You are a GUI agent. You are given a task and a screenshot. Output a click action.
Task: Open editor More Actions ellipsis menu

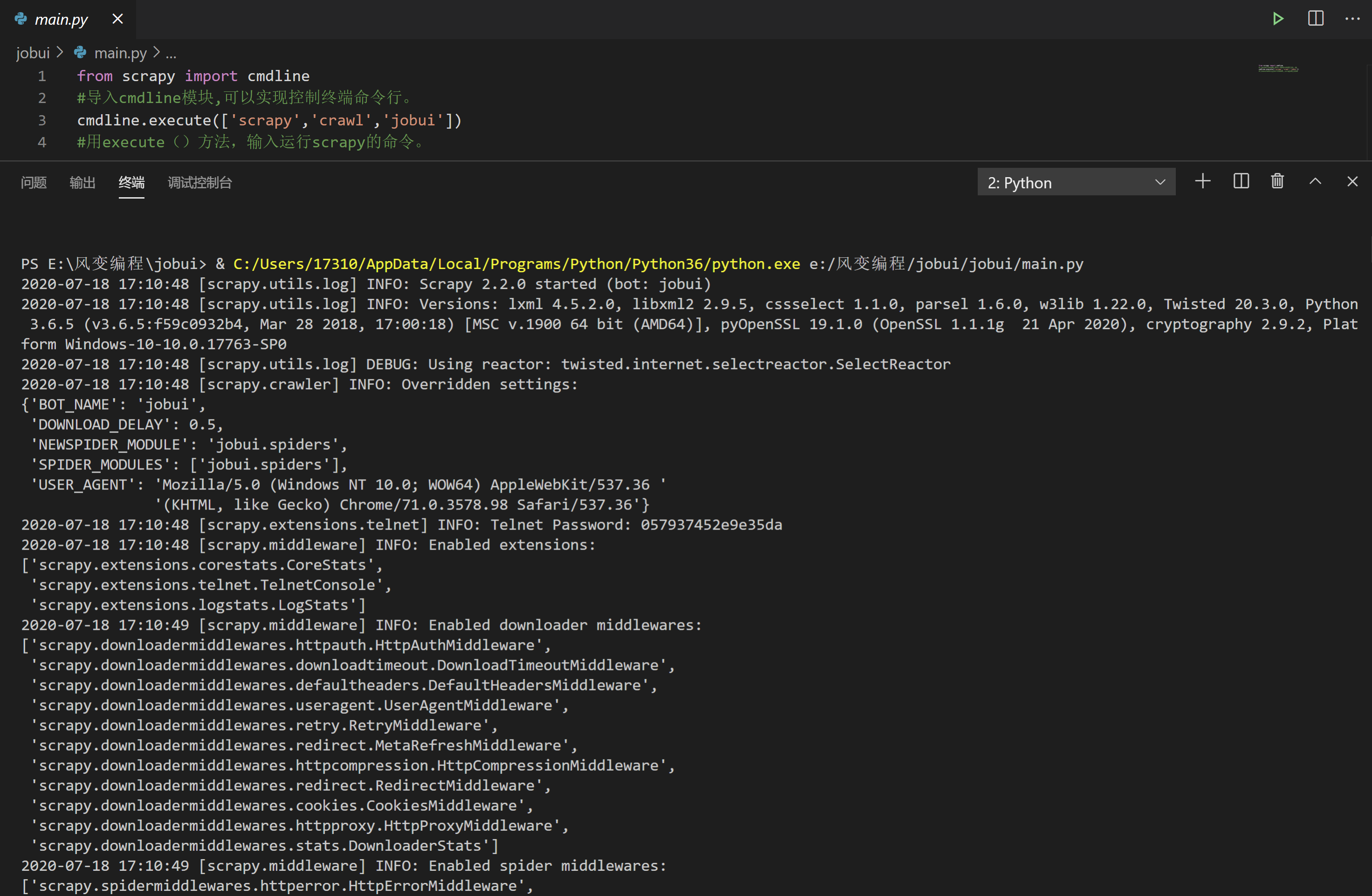[x=1352, y=19]
